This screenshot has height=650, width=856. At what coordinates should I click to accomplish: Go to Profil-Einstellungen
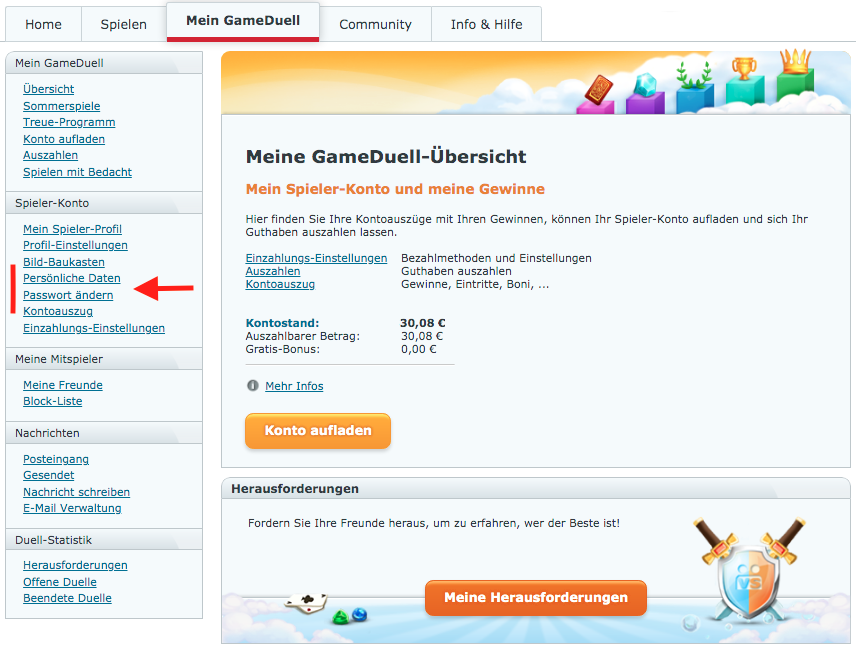click(x=75, y=246)
